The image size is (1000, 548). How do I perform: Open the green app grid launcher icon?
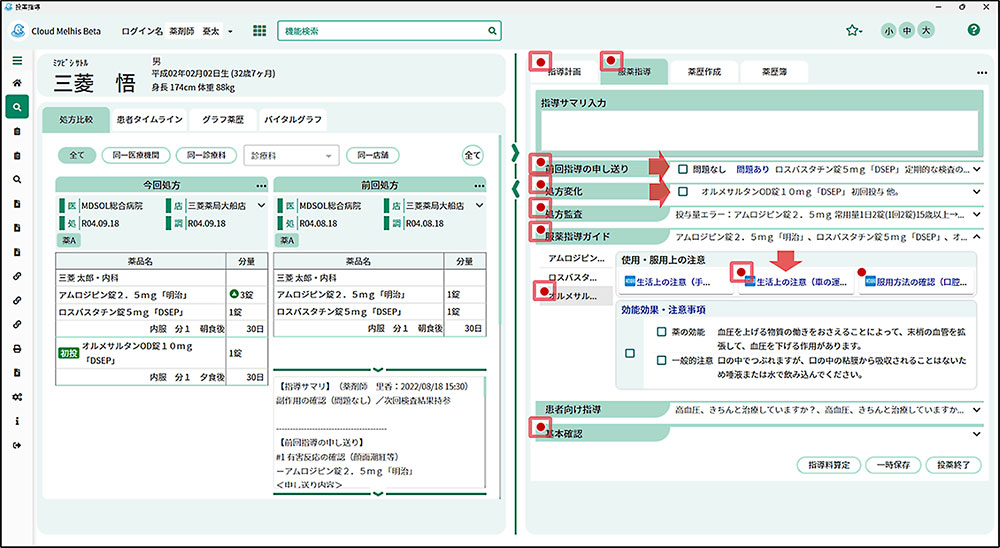(x=260, y=31)
